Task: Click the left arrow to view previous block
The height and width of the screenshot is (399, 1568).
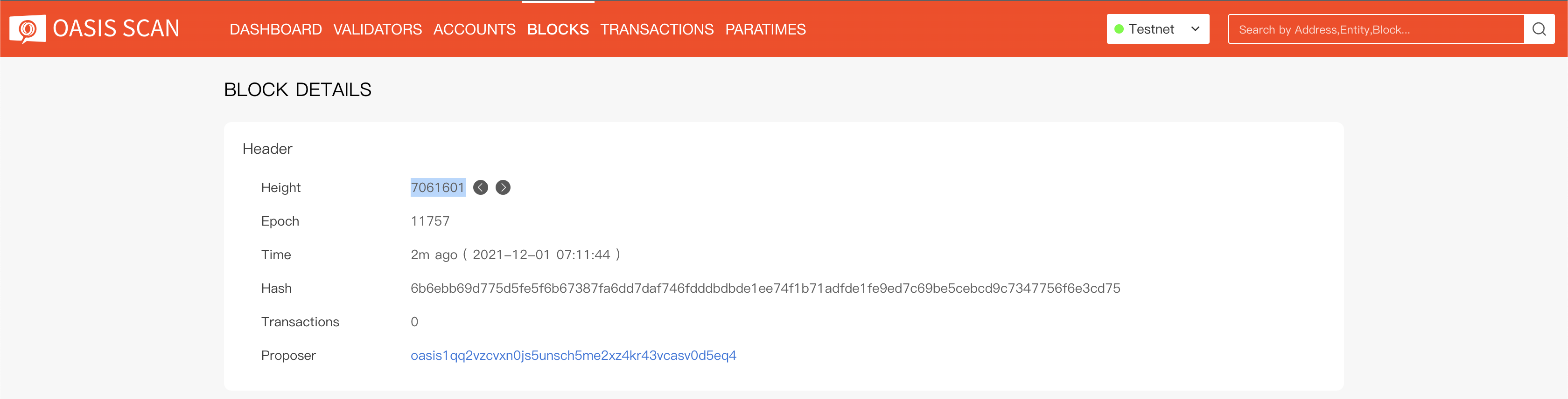Action: pyautogui.click(x=480, y=187)
